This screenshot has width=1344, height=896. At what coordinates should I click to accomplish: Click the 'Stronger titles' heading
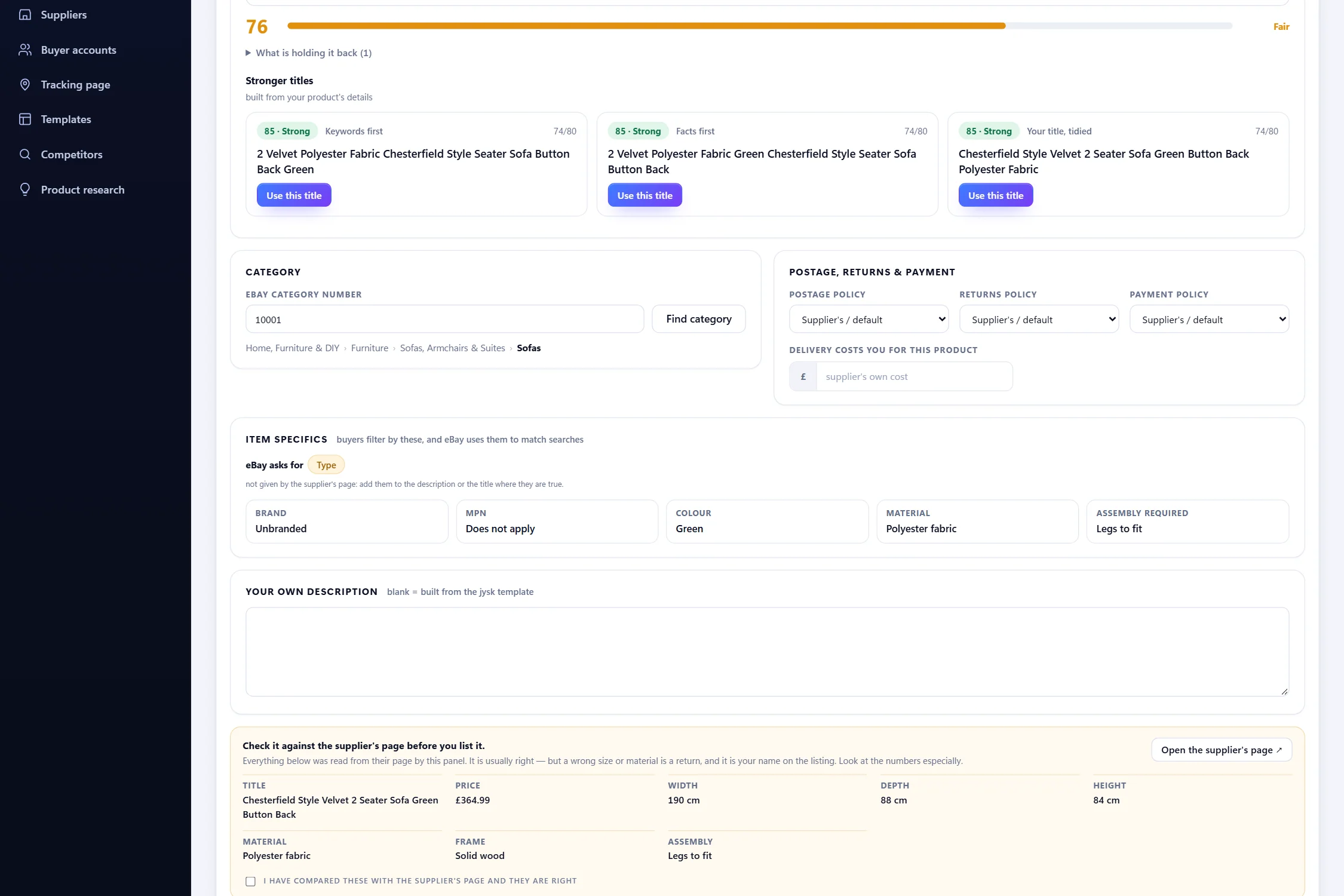click(279, 80)
